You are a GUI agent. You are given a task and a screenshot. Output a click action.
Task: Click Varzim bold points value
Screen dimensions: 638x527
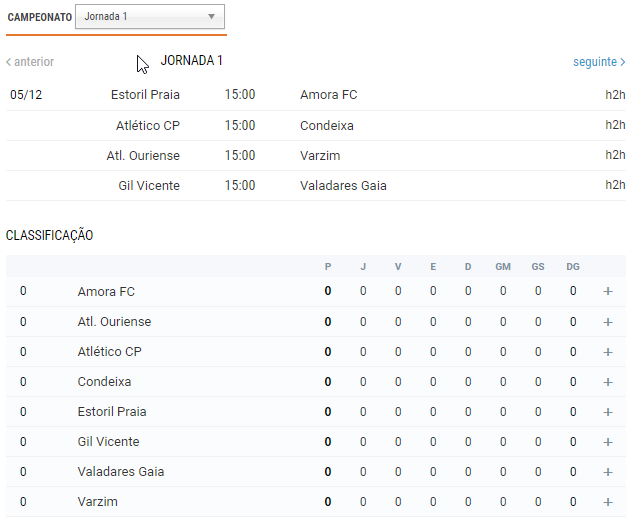(328, 502)
